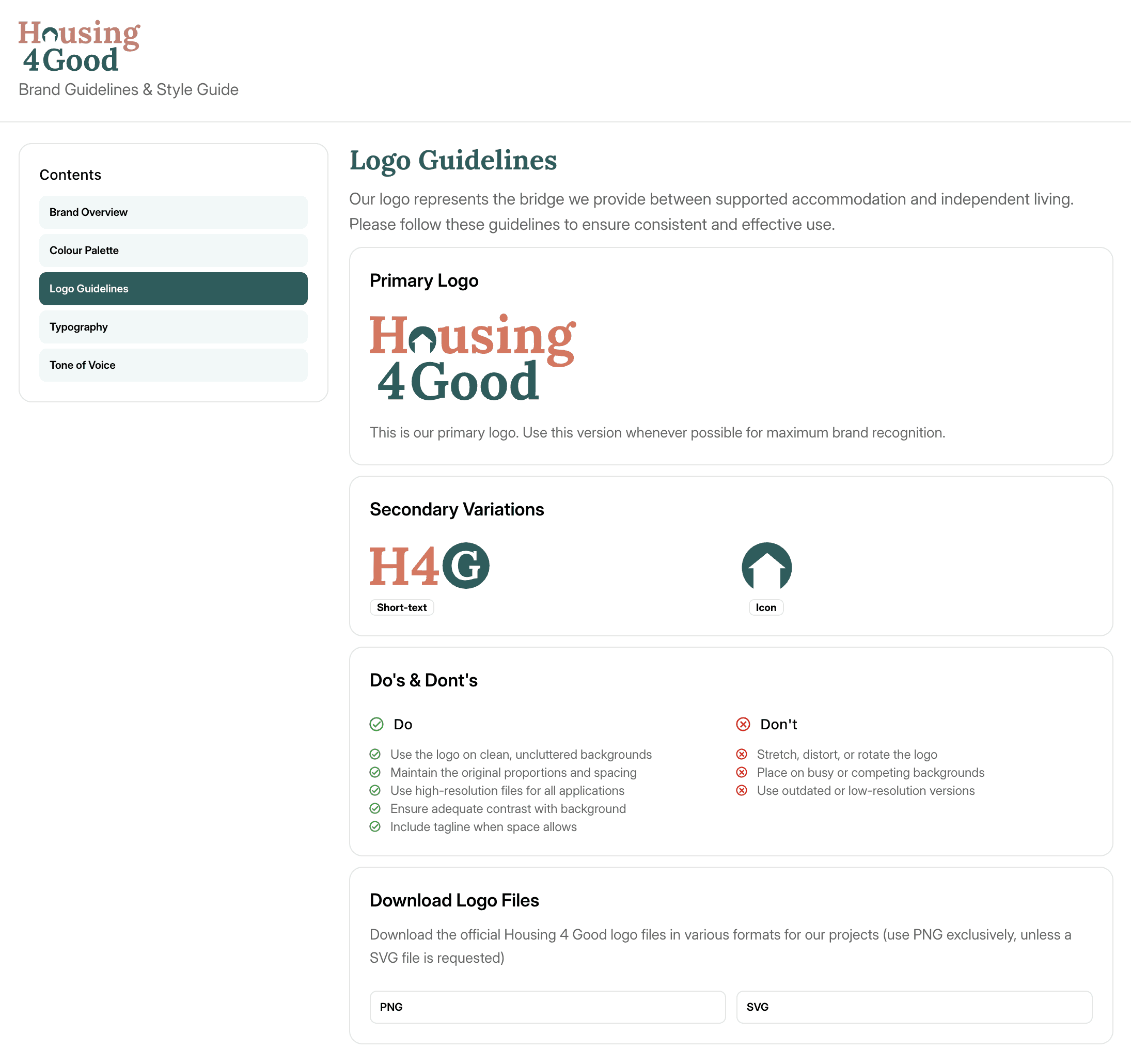1131x1064 pixels.
Task: Click red cross beside outdated versions item
Action: pyautogui.click(x=741, y=790)
